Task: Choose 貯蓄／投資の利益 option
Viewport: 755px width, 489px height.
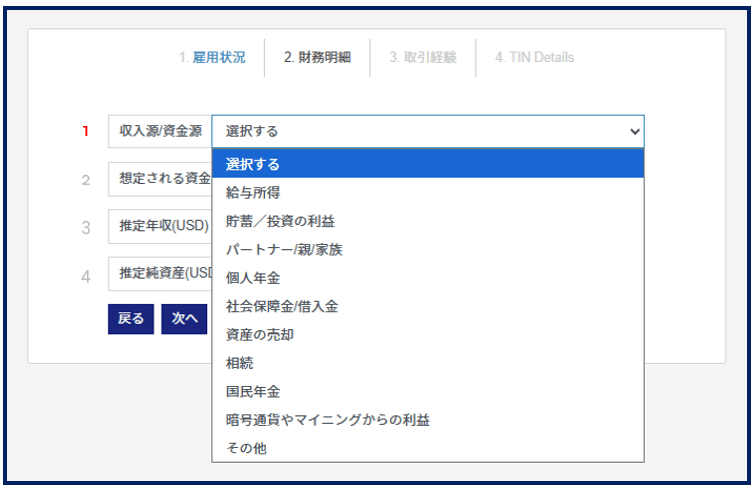Action: point(280,221)
